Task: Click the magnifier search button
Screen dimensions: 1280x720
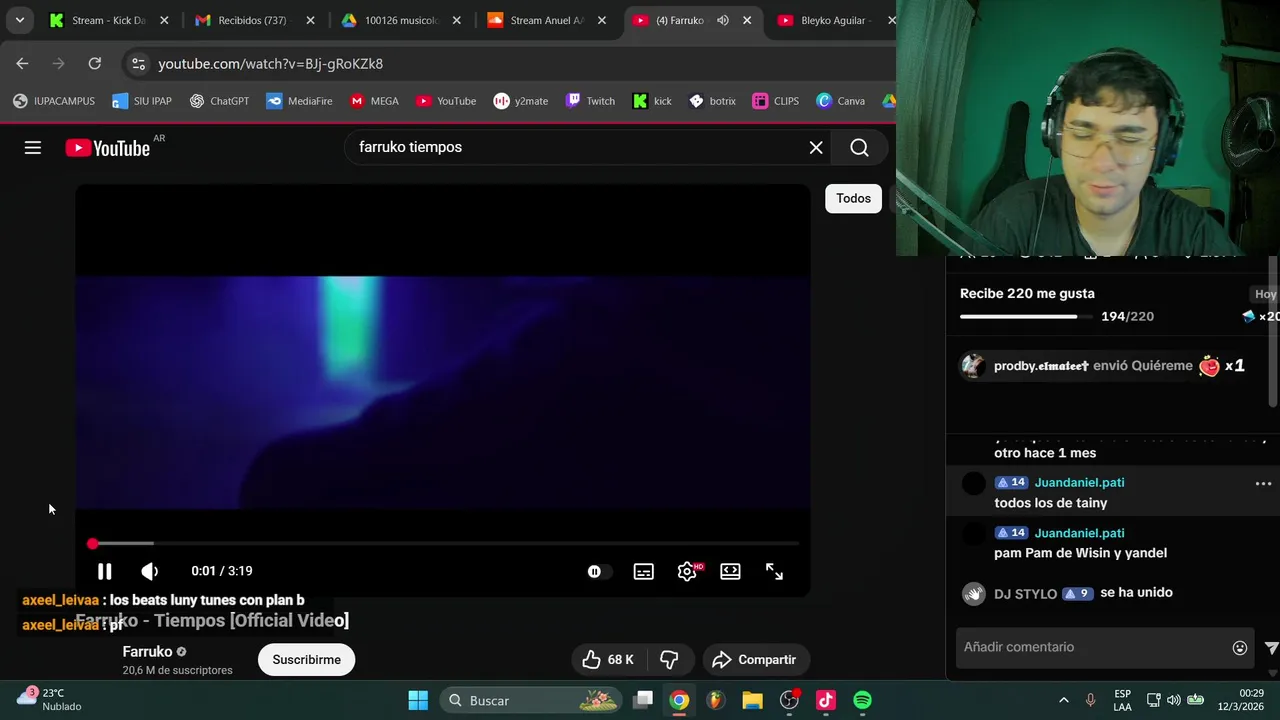Action: click(x=859, y=147)
